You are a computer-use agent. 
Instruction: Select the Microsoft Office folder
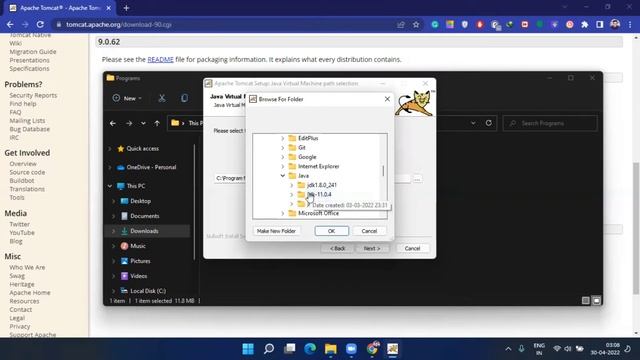click(x=318, y=213)
